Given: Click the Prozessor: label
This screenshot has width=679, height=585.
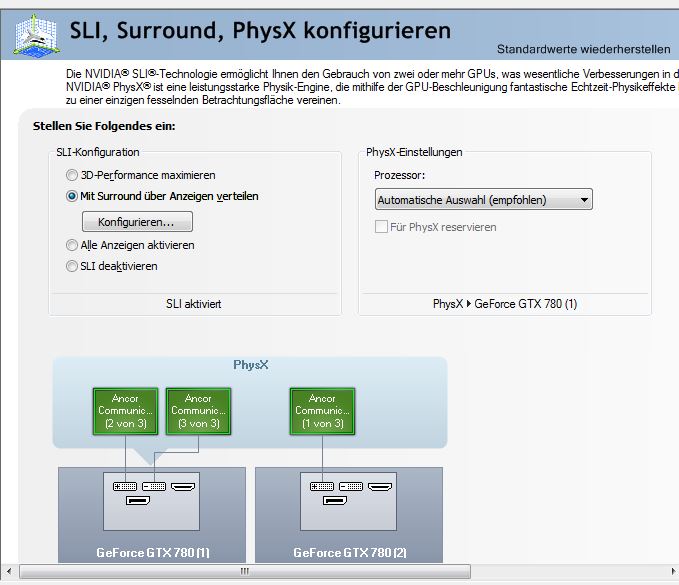Looking at the screenshot, I should point(399,175).
